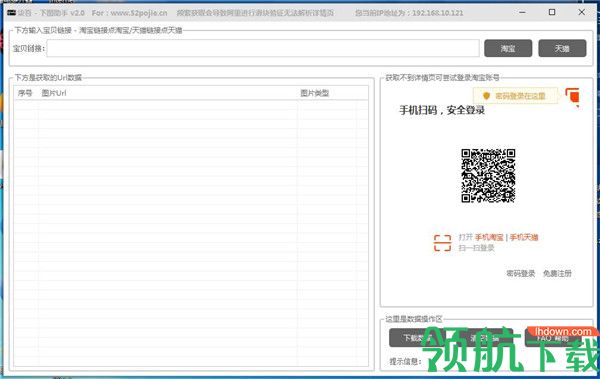
Task: Maximize the 下图助手 window
Action: 552,12
